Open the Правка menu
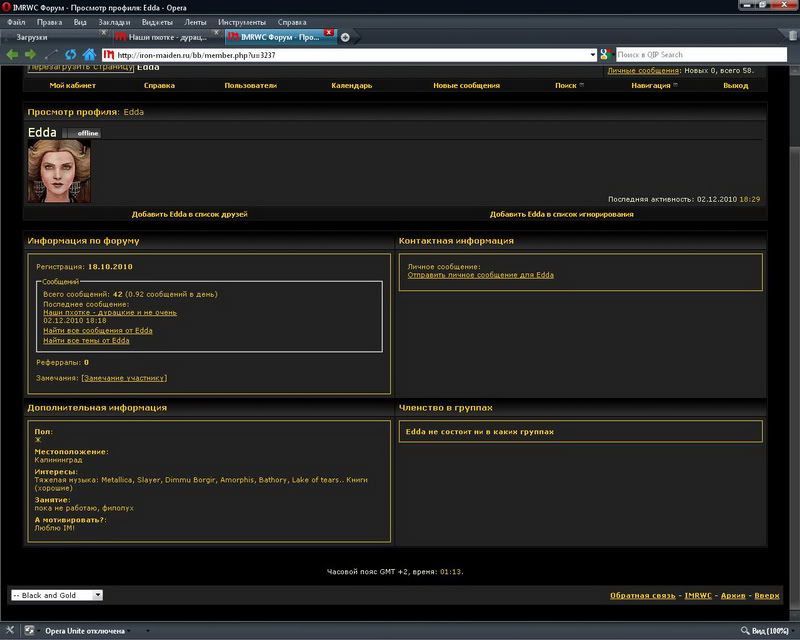The image size is (800, 640). [x=49, y=22]
